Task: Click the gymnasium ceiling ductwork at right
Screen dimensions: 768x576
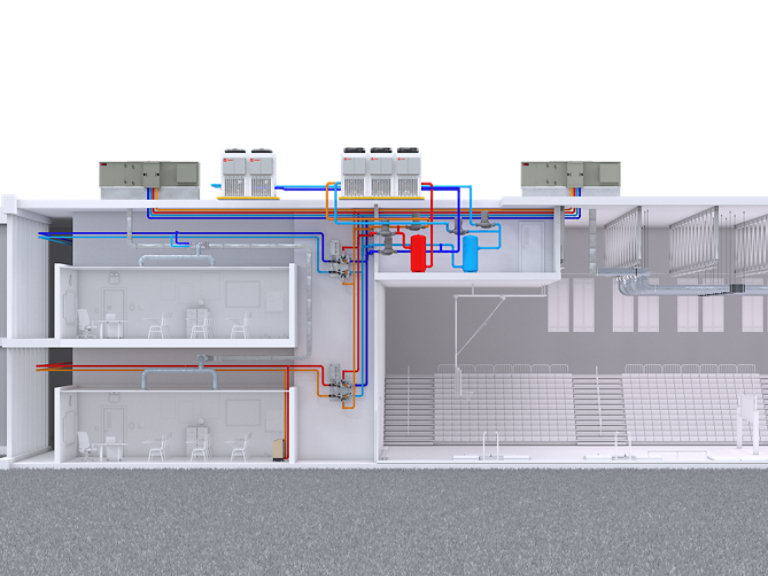Action: click(680, 287)
